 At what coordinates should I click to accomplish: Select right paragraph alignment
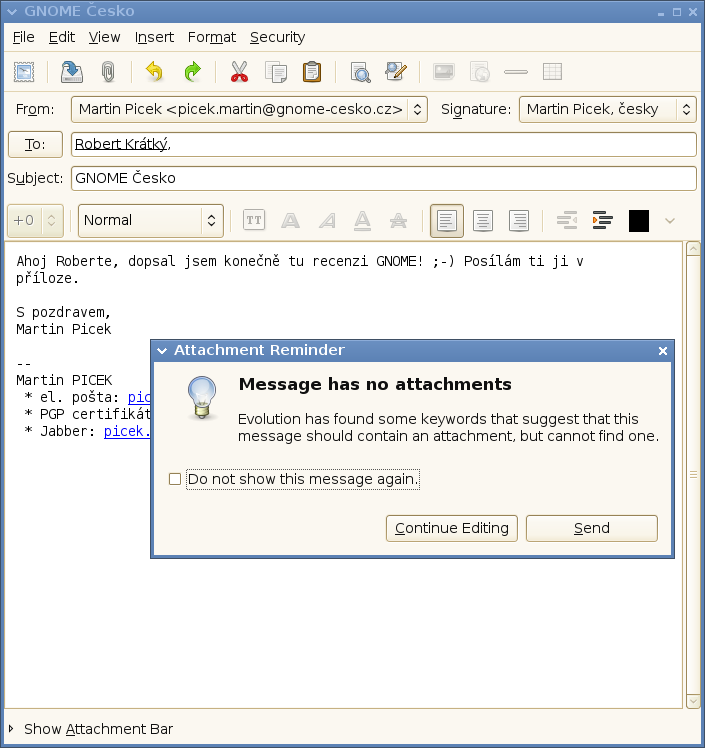click(518, 221)
